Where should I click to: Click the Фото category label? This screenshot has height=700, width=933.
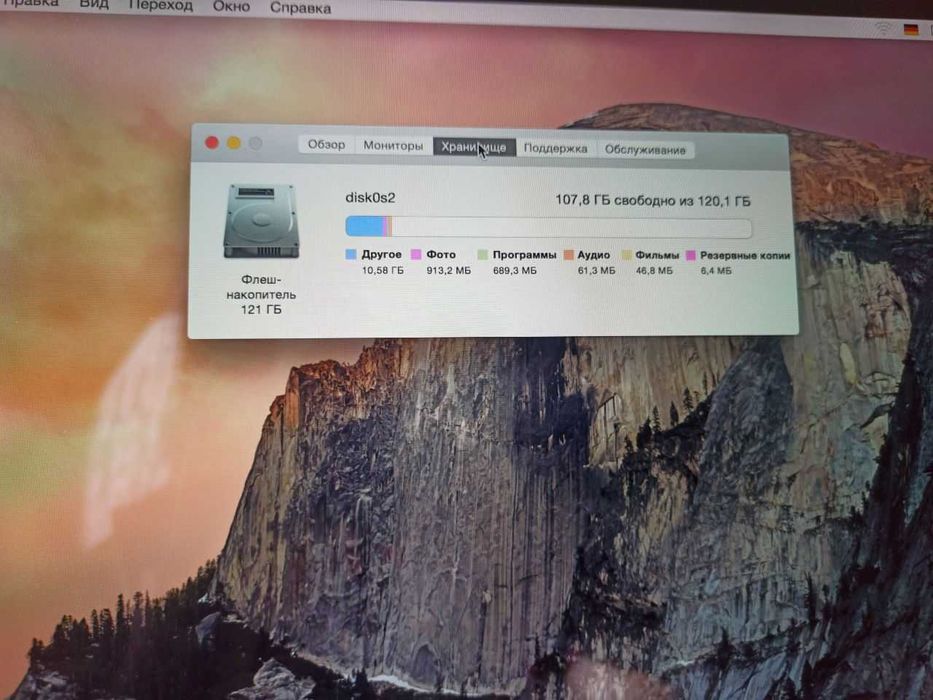tap(441, 254)
